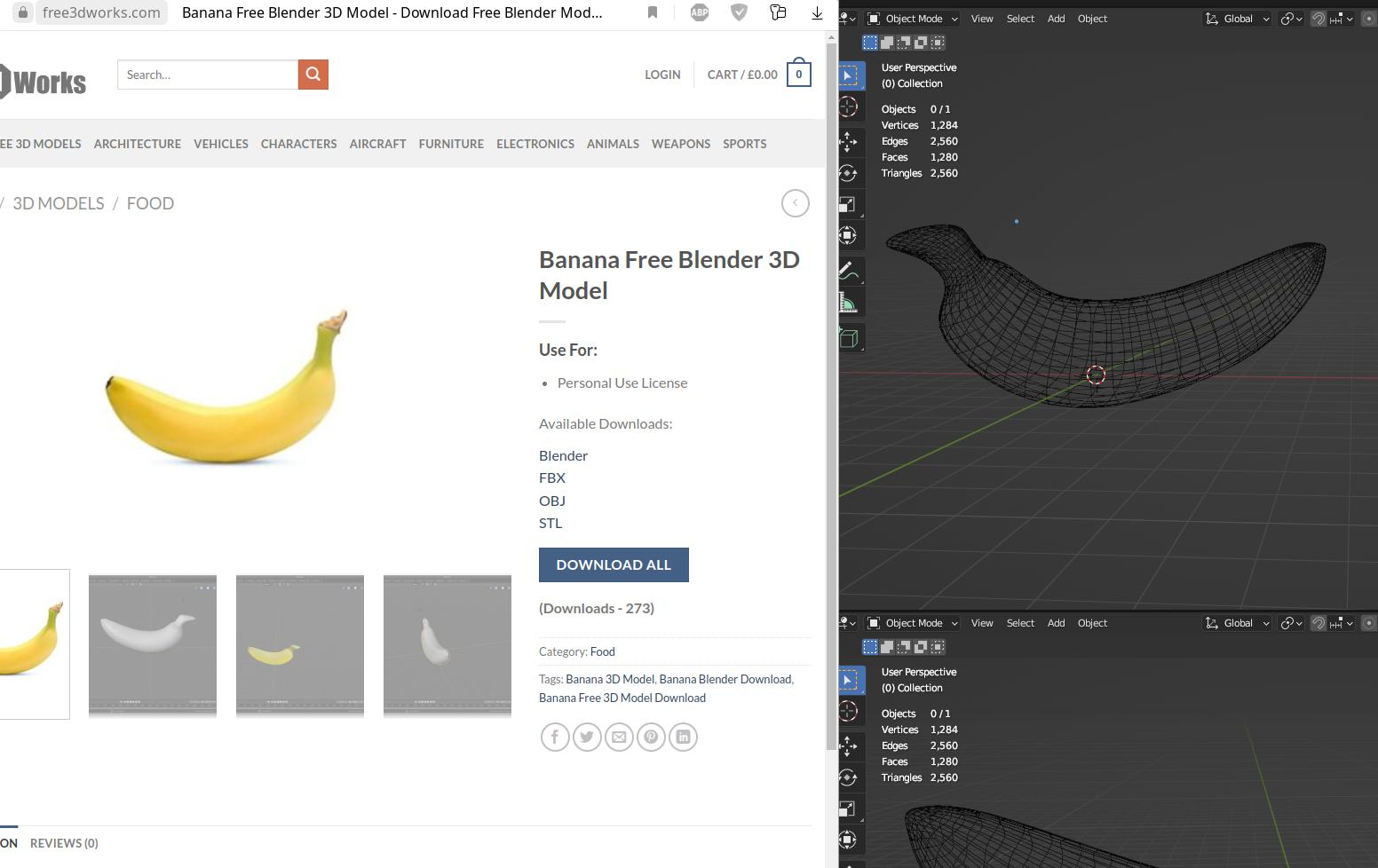Image resolution: width=1378 pixels, height=868 pixels.
Task: Select the Rotate tool in lower Blender viewport
Action: tap(848, 777)
